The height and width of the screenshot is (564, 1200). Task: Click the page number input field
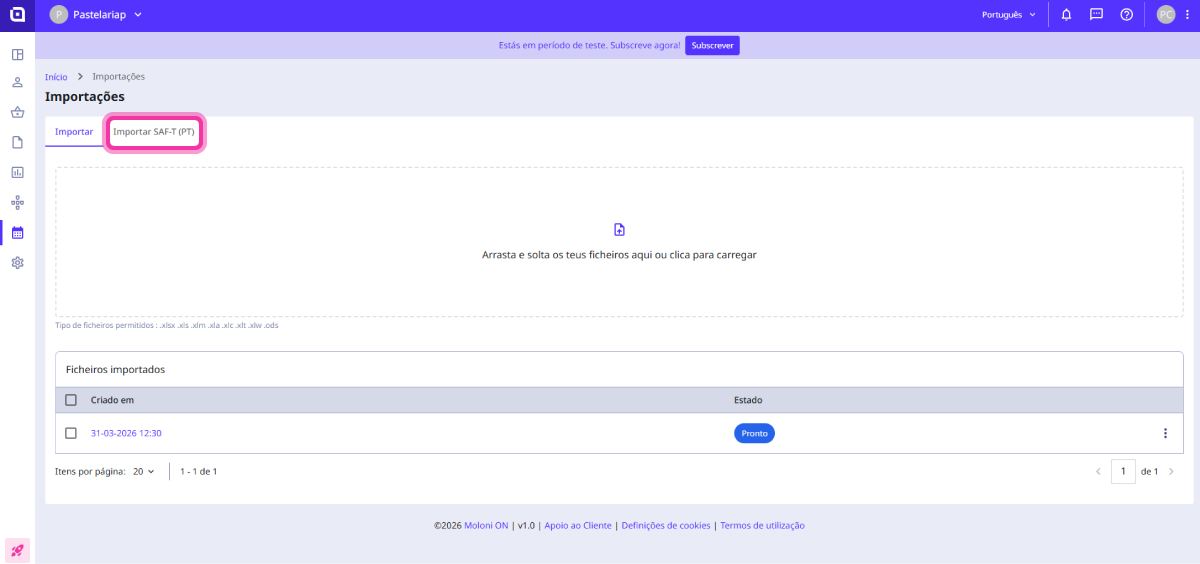[x=1123, y=471]
